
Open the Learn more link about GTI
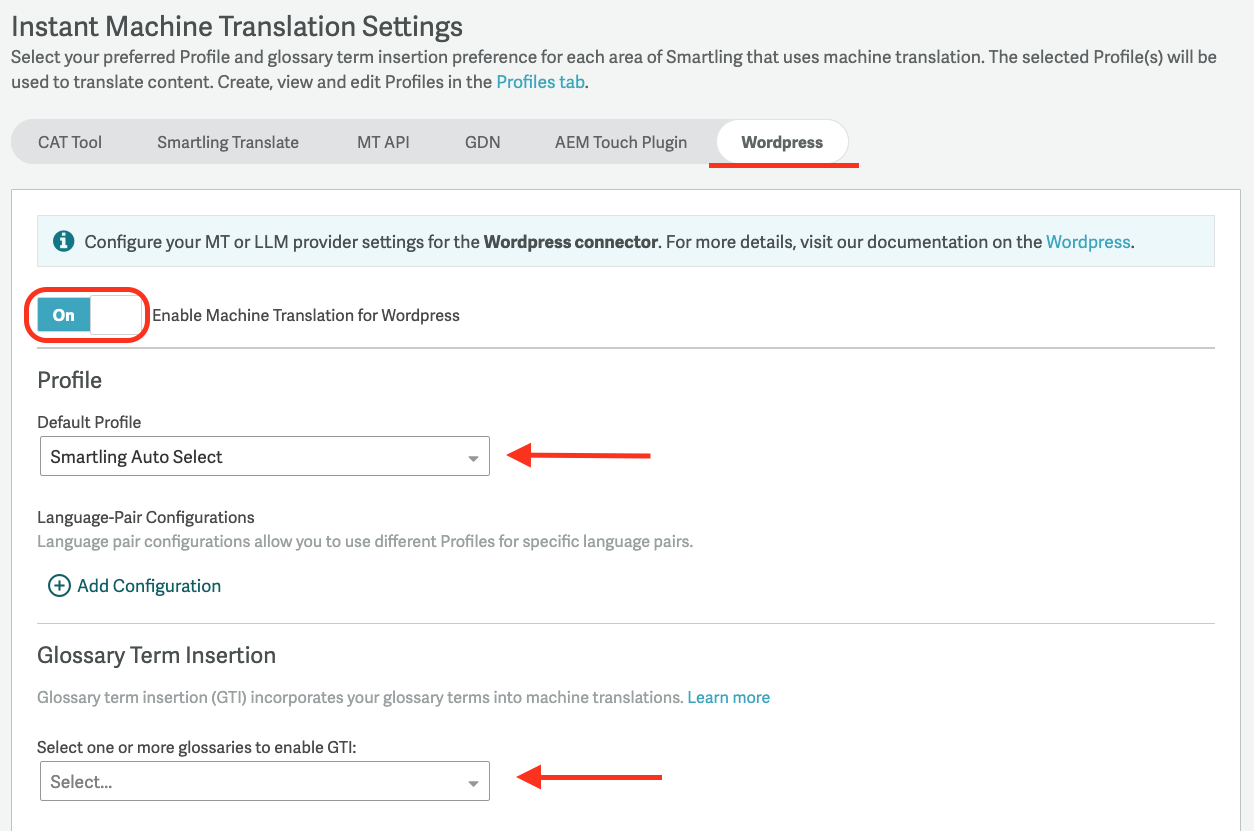pyautogui.click(x=729, y=697)
